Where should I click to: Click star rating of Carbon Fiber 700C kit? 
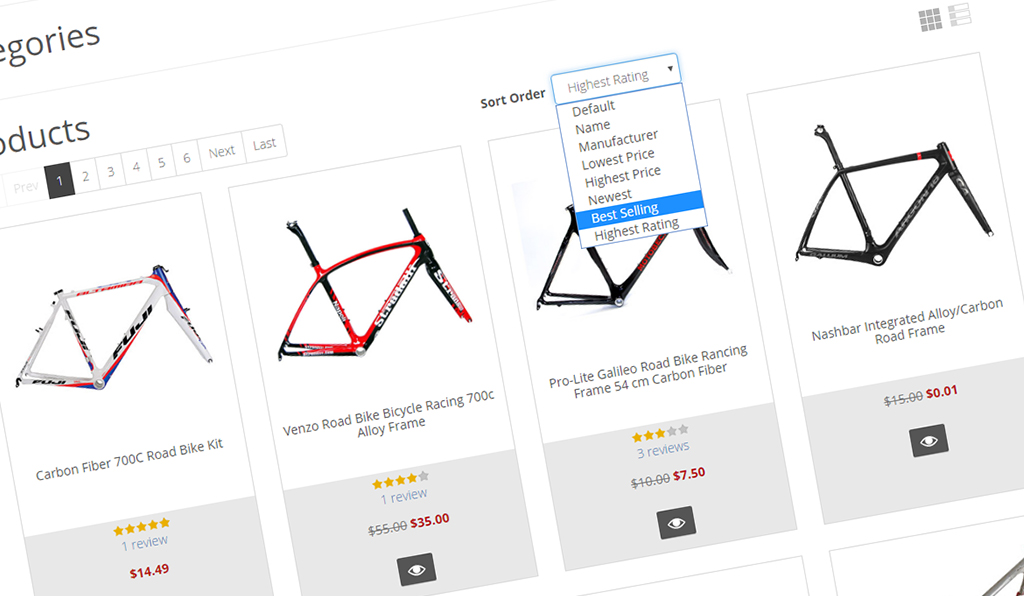tap(141, 524)
